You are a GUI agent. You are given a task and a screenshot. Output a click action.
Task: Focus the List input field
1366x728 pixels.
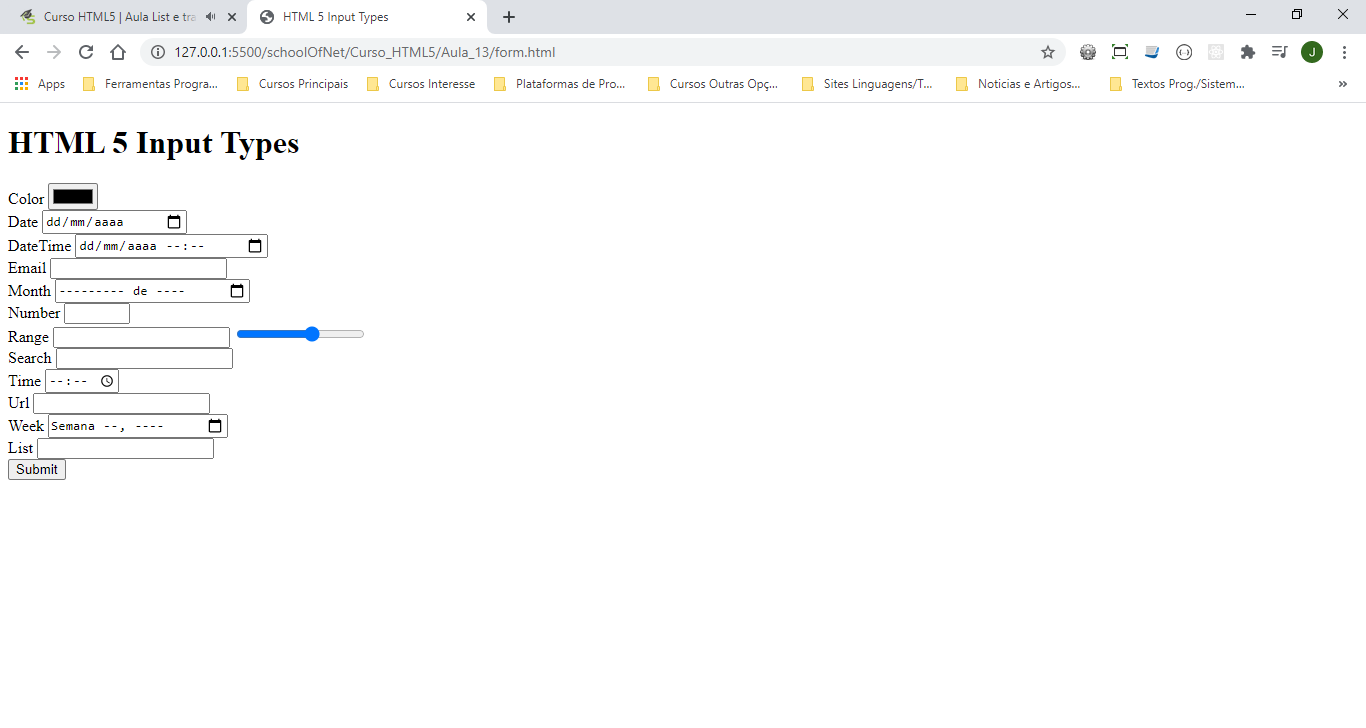point(125,448)
